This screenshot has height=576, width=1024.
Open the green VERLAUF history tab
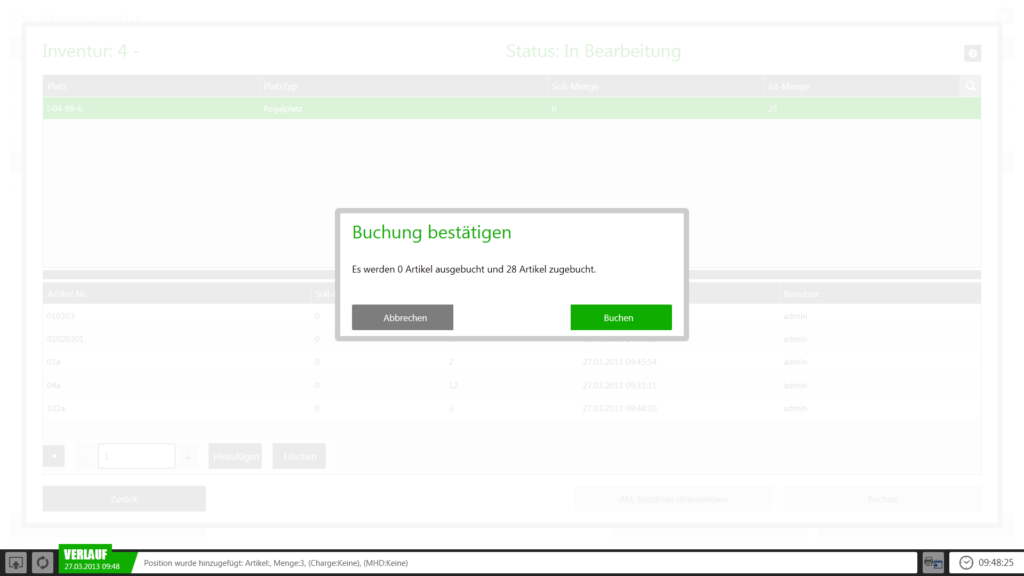click(x=91, y=559)
